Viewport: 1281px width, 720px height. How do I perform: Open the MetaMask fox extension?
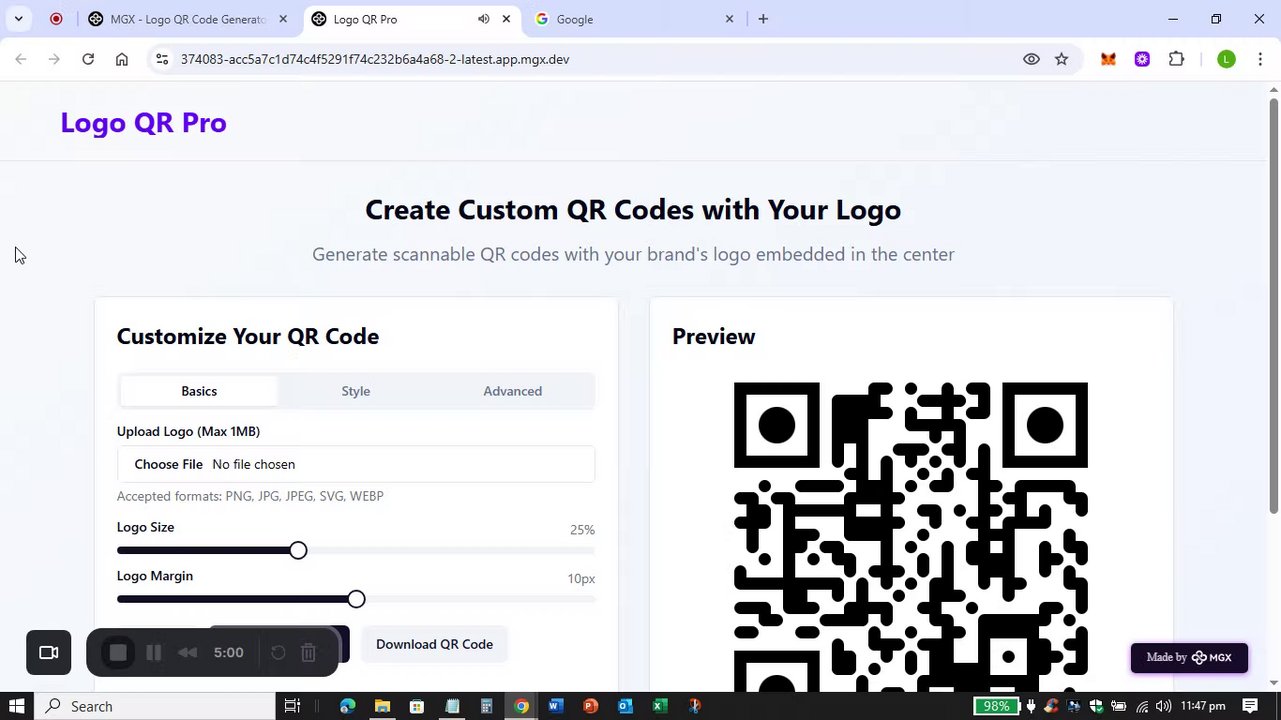click(1108, 59)
